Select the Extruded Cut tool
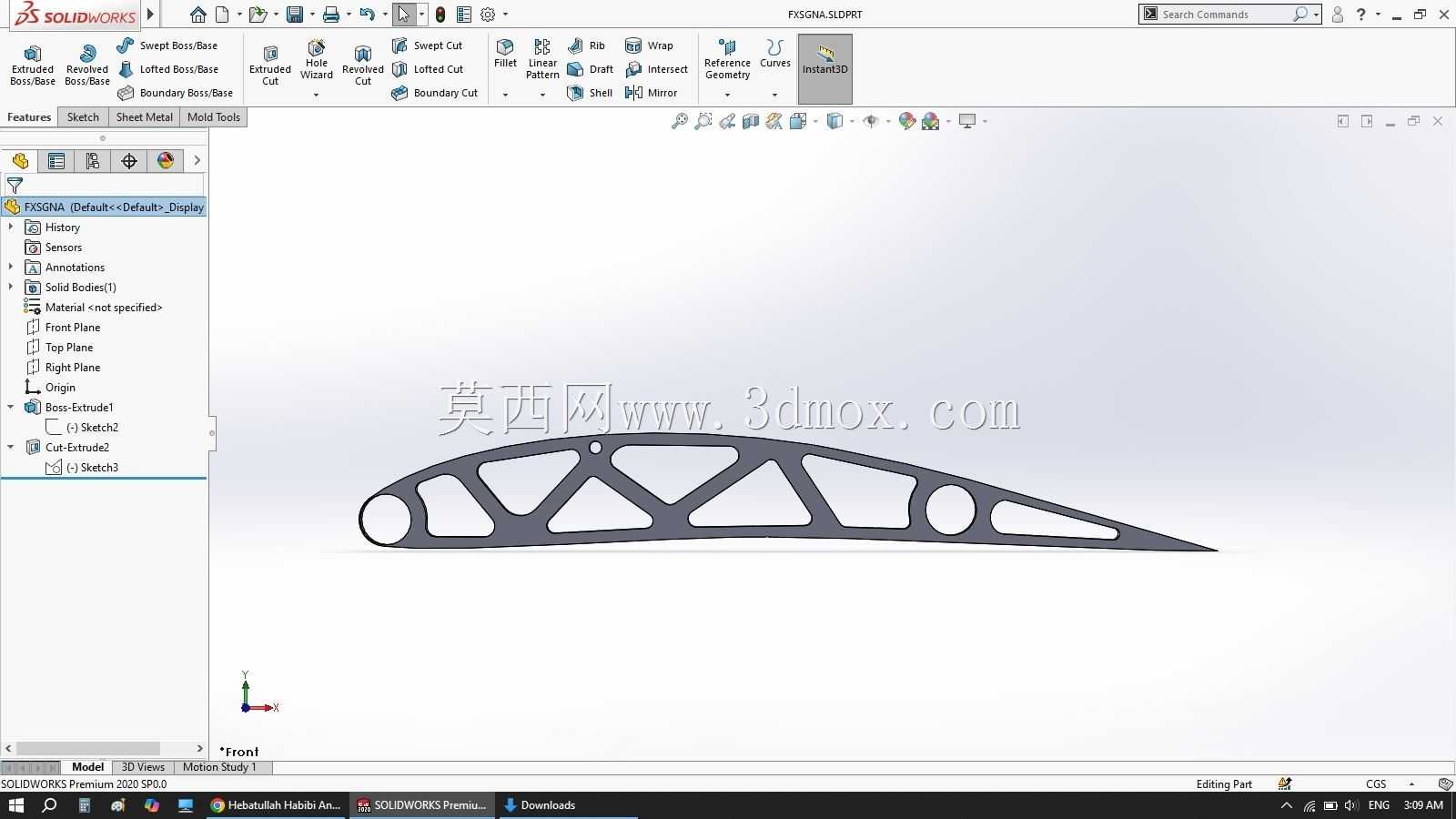This screenshot has width=1456, height=819. click(x=270, y=66)
